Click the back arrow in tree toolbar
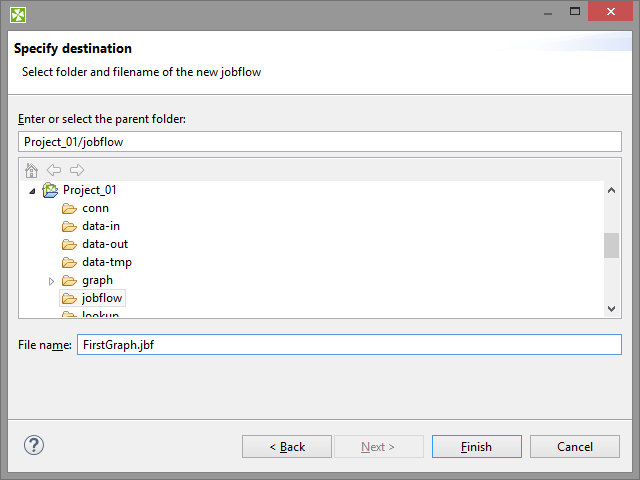The image size is (640, 480). [54, 170]
